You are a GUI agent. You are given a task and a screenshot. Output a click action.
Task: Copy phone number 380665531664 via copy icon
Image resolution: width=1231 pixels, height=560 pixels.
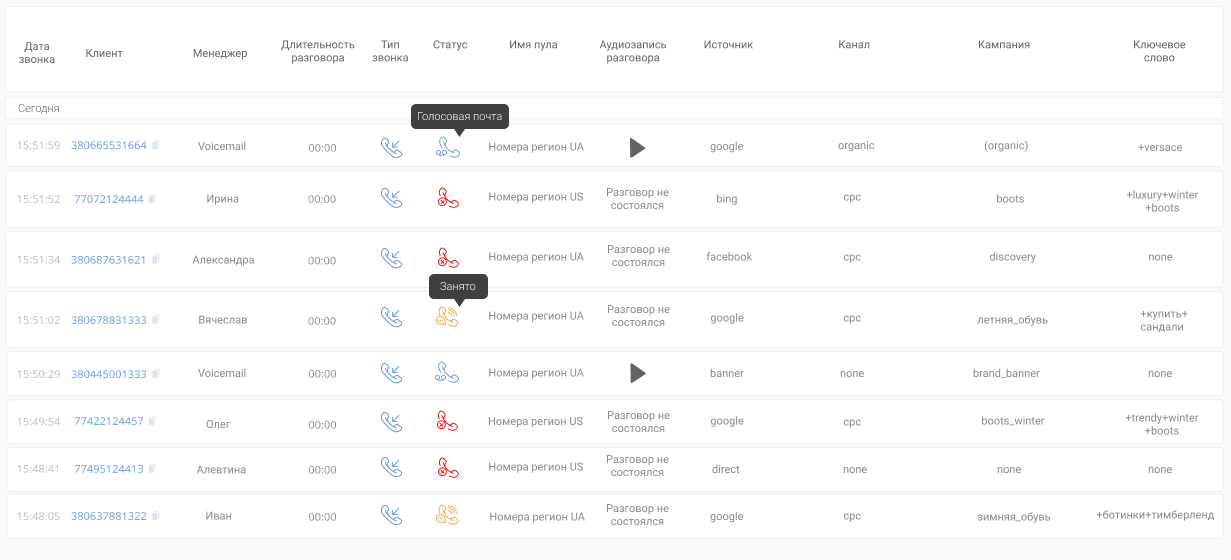click(x=156, y=146)
